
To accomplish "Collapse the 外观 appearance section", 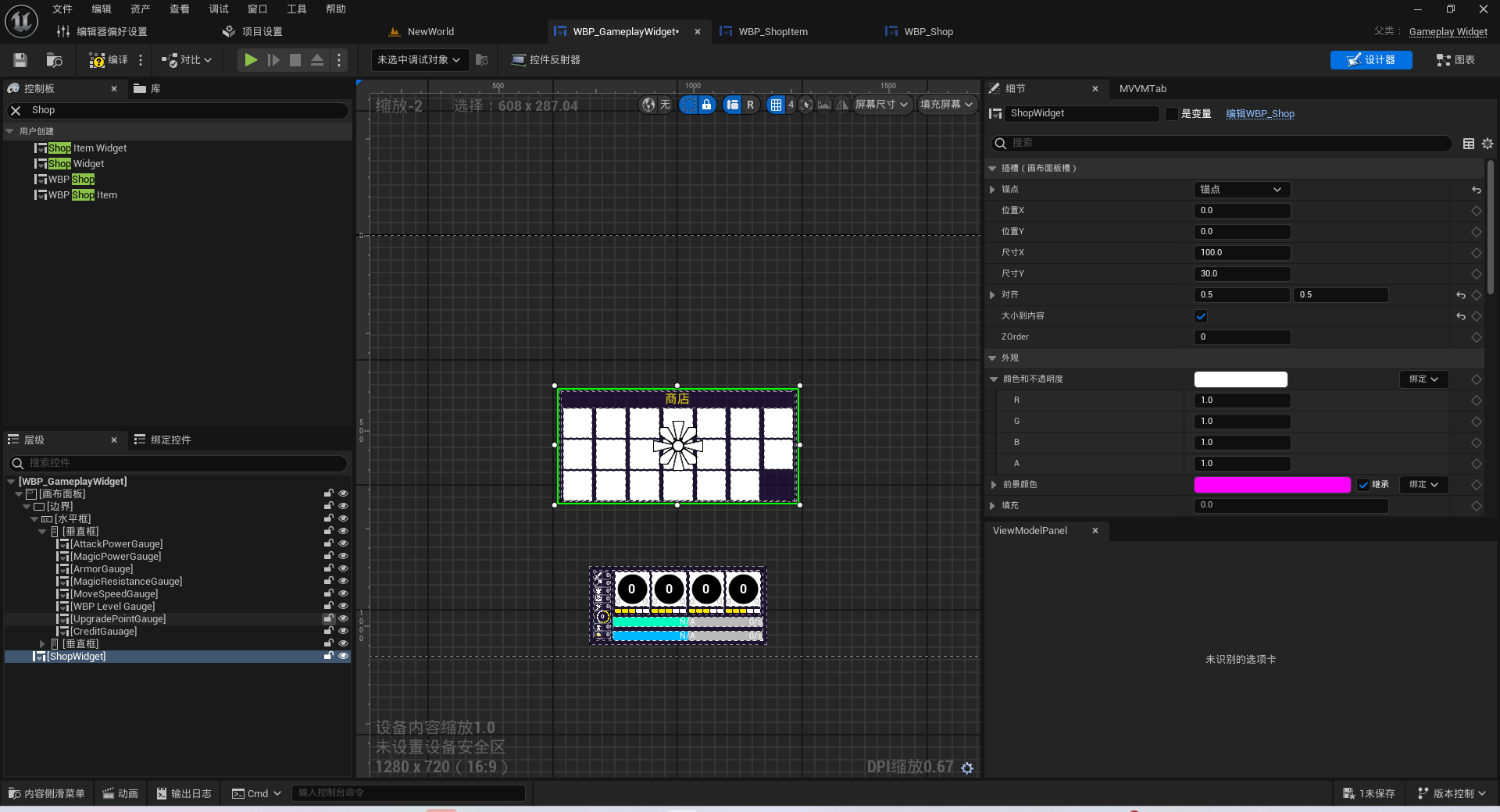I will (x=992, y=358).
